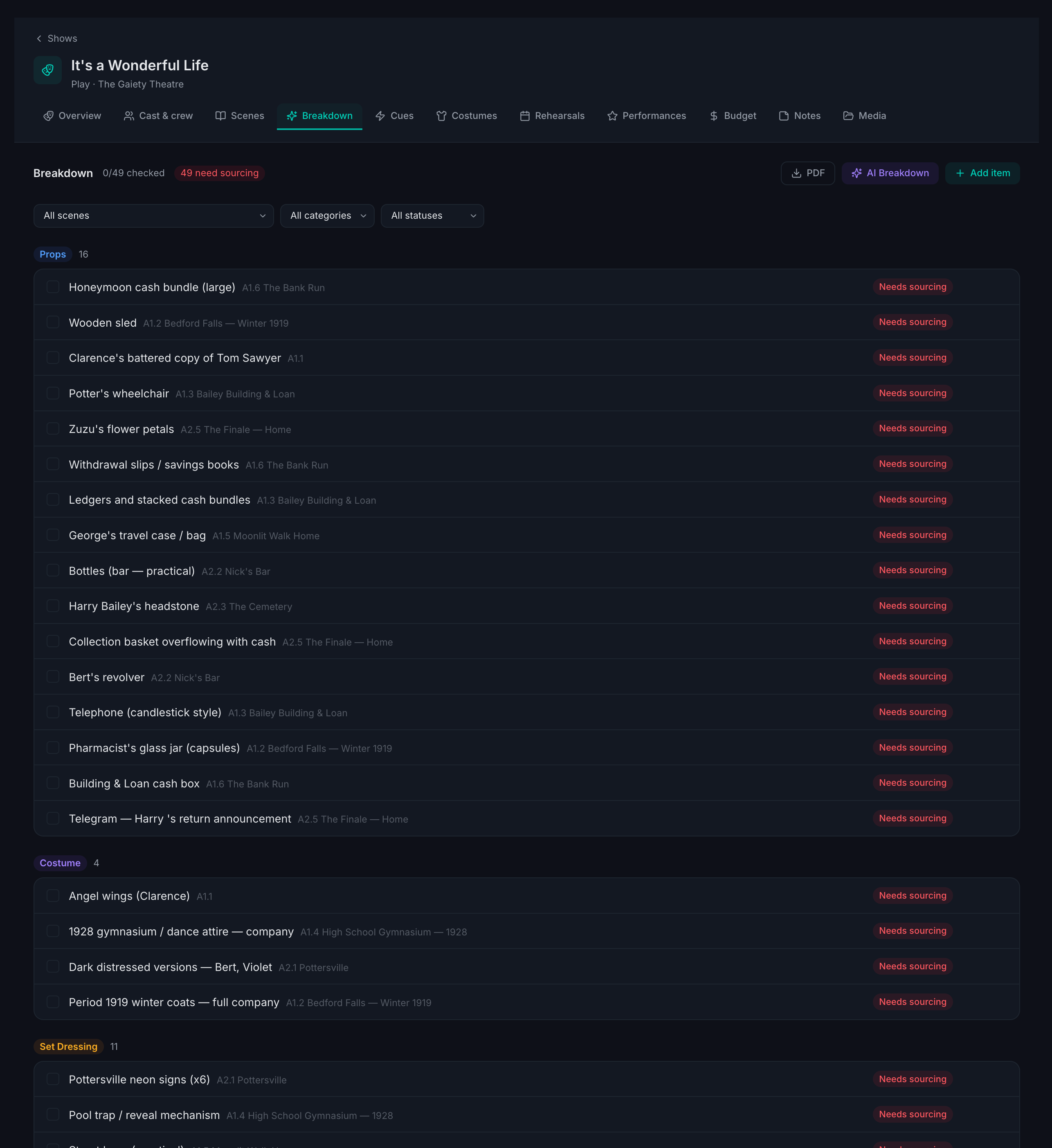
Task: Click the back chevron next to Shows
Action: tap(39, 39)
